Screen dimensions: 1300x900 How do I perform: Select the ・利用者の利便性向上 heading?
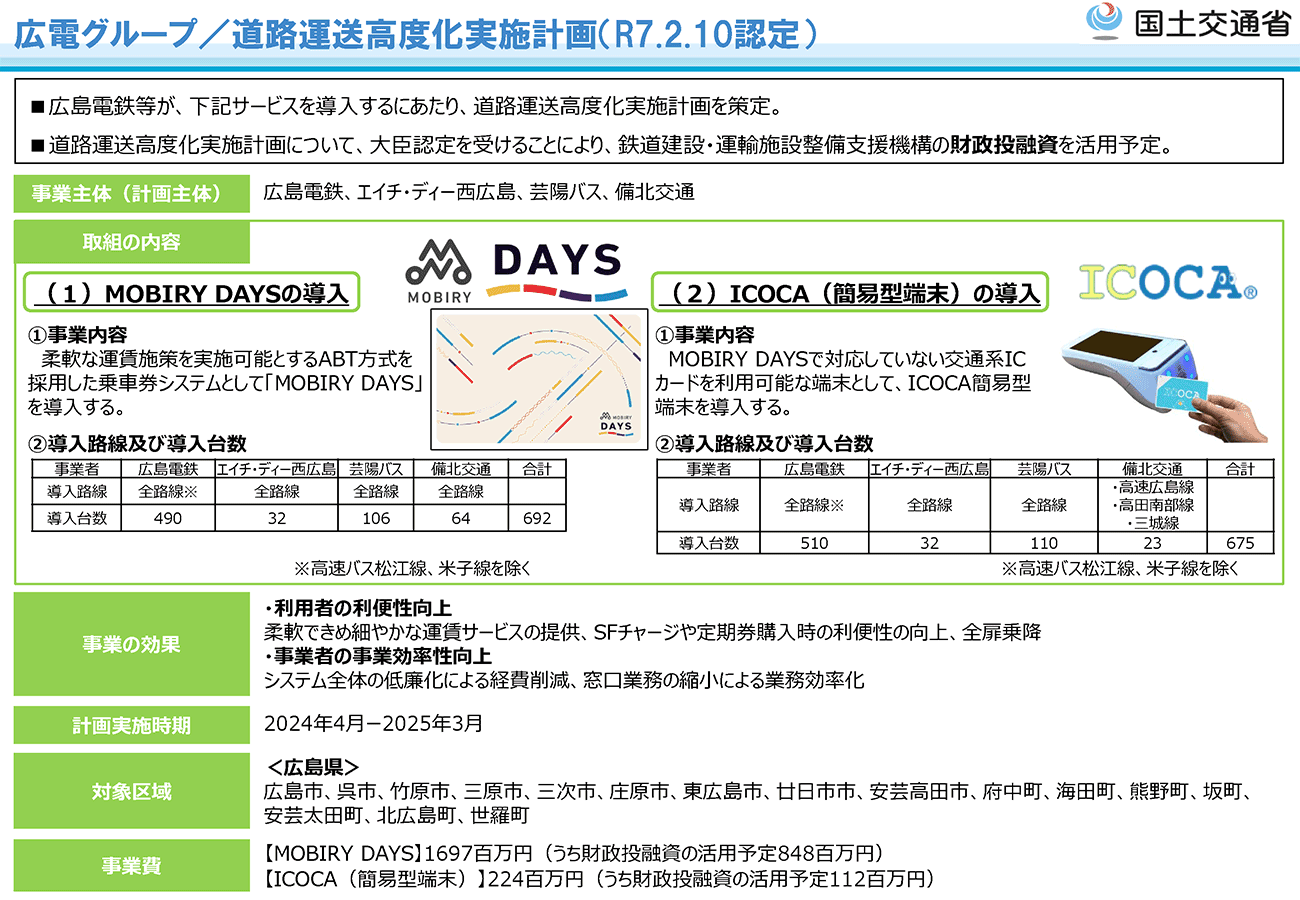(358, 608)
